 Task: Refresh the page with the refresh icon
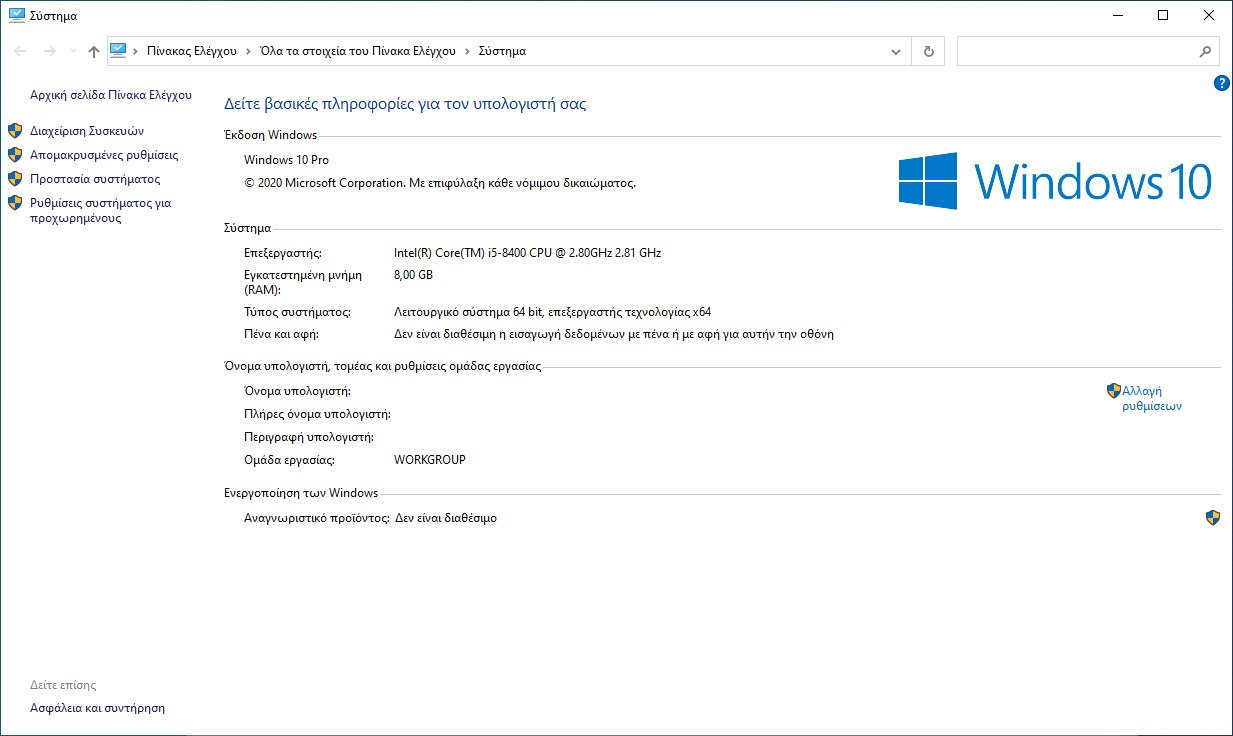[929, 51]
